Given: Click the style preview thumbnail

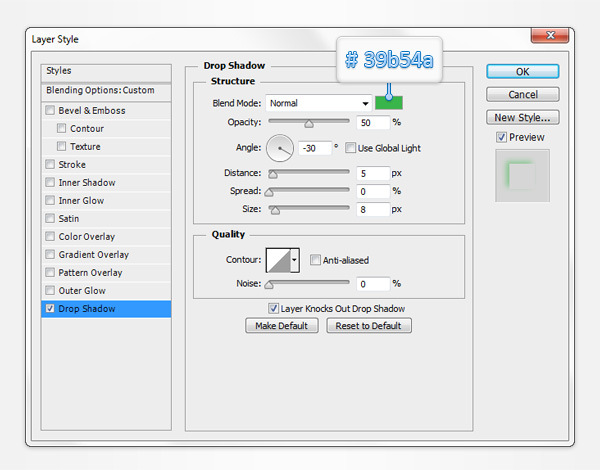Looking at the screenshot, I should pyautogui.click(x=523, y=175).
